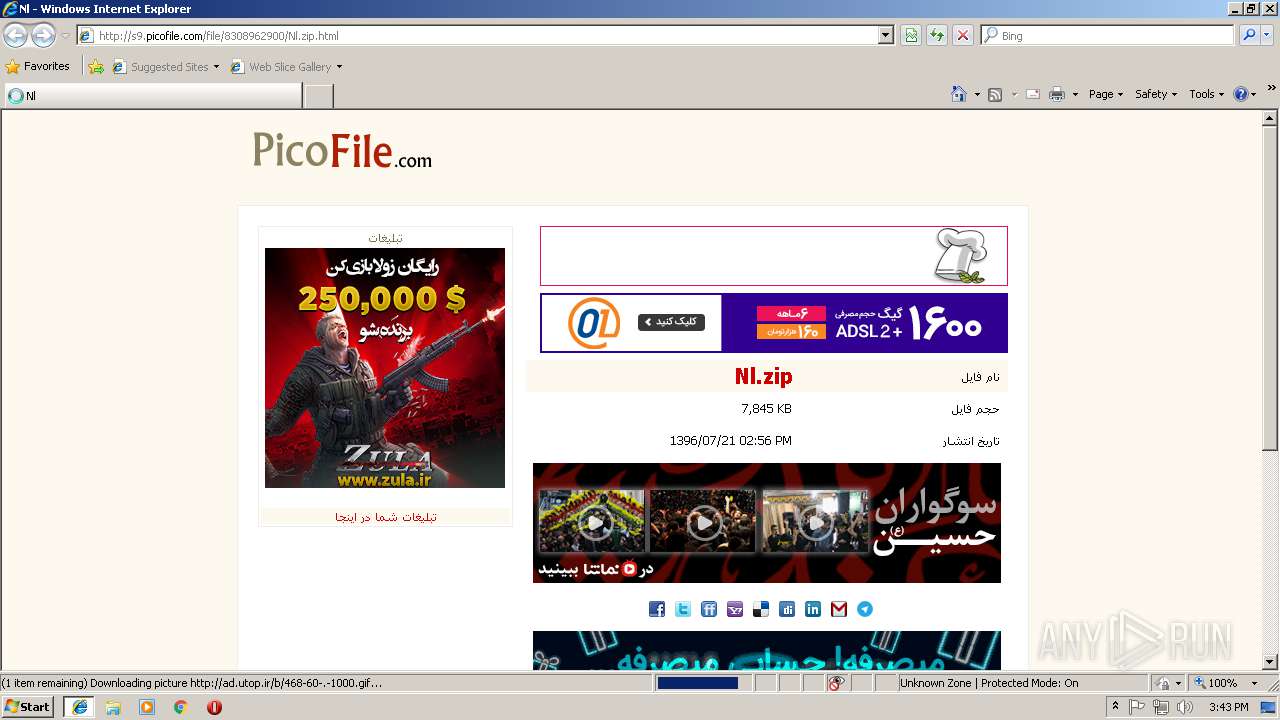Viewport: 1280px width, 720px height.
Task: Open Page menu
Action: pos(1106,94)
